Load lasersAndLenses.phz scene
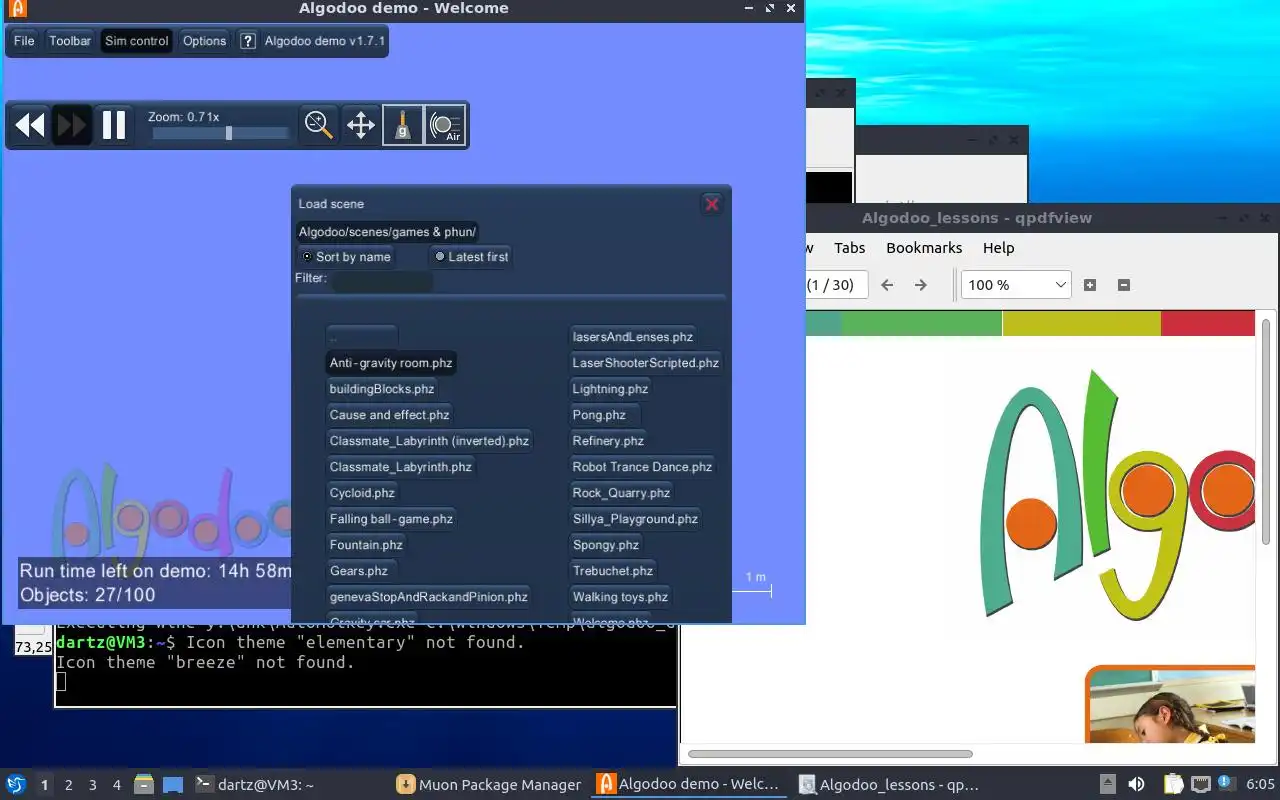This screenshot has height=800, width=1280. (633, 337)
